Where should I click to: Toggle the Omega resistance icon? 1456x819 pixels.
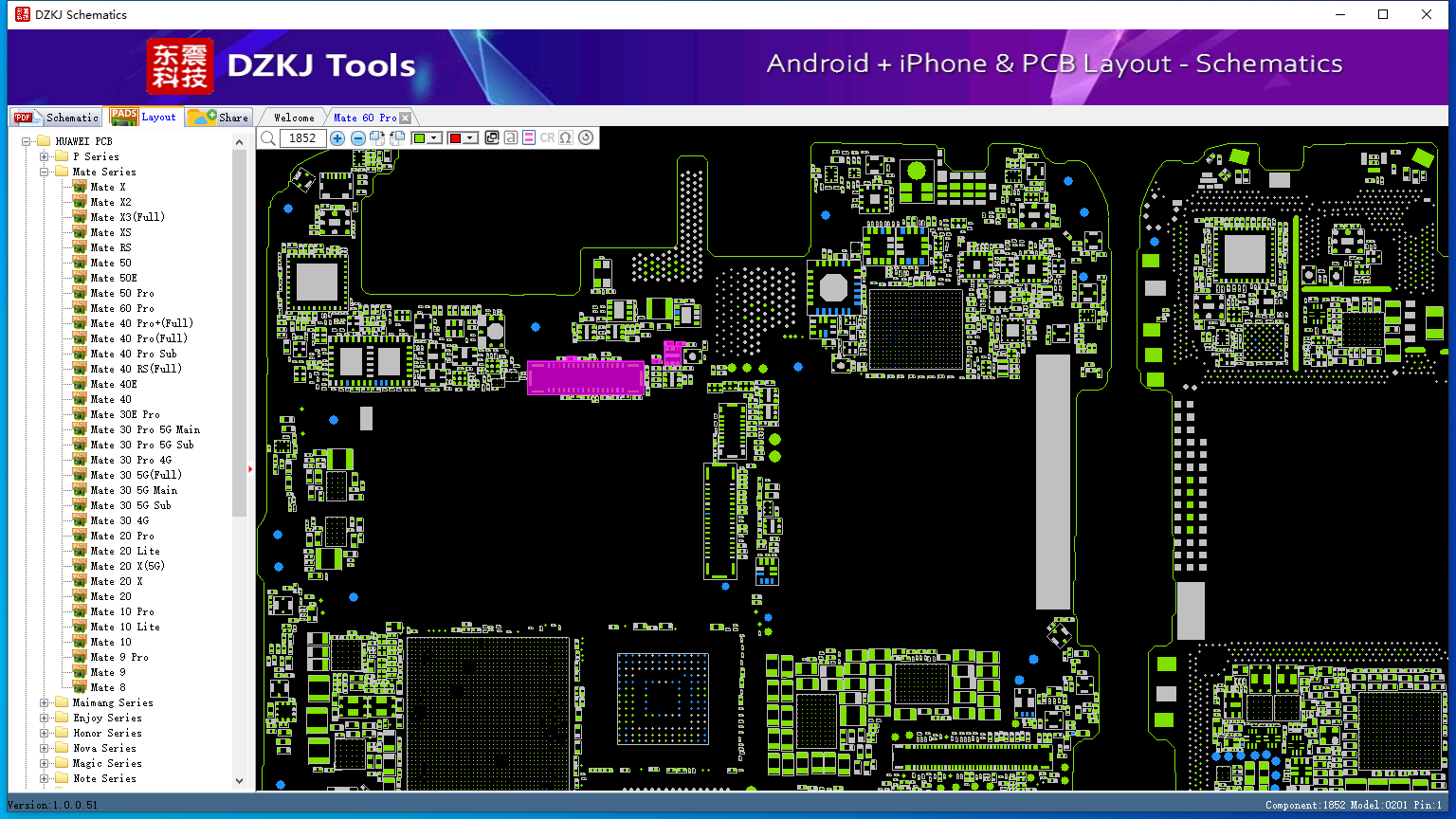566,138
